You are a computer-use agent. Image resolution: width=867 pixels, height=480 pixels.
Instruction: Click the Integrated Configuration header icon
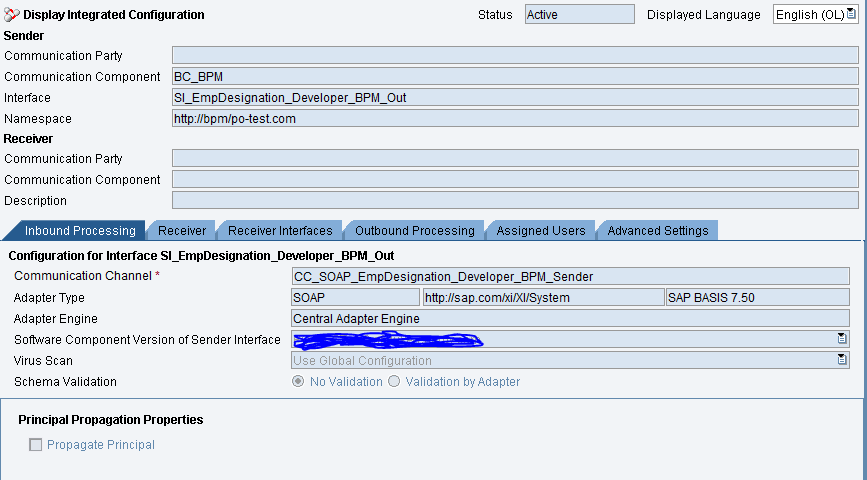pos(12,15)
